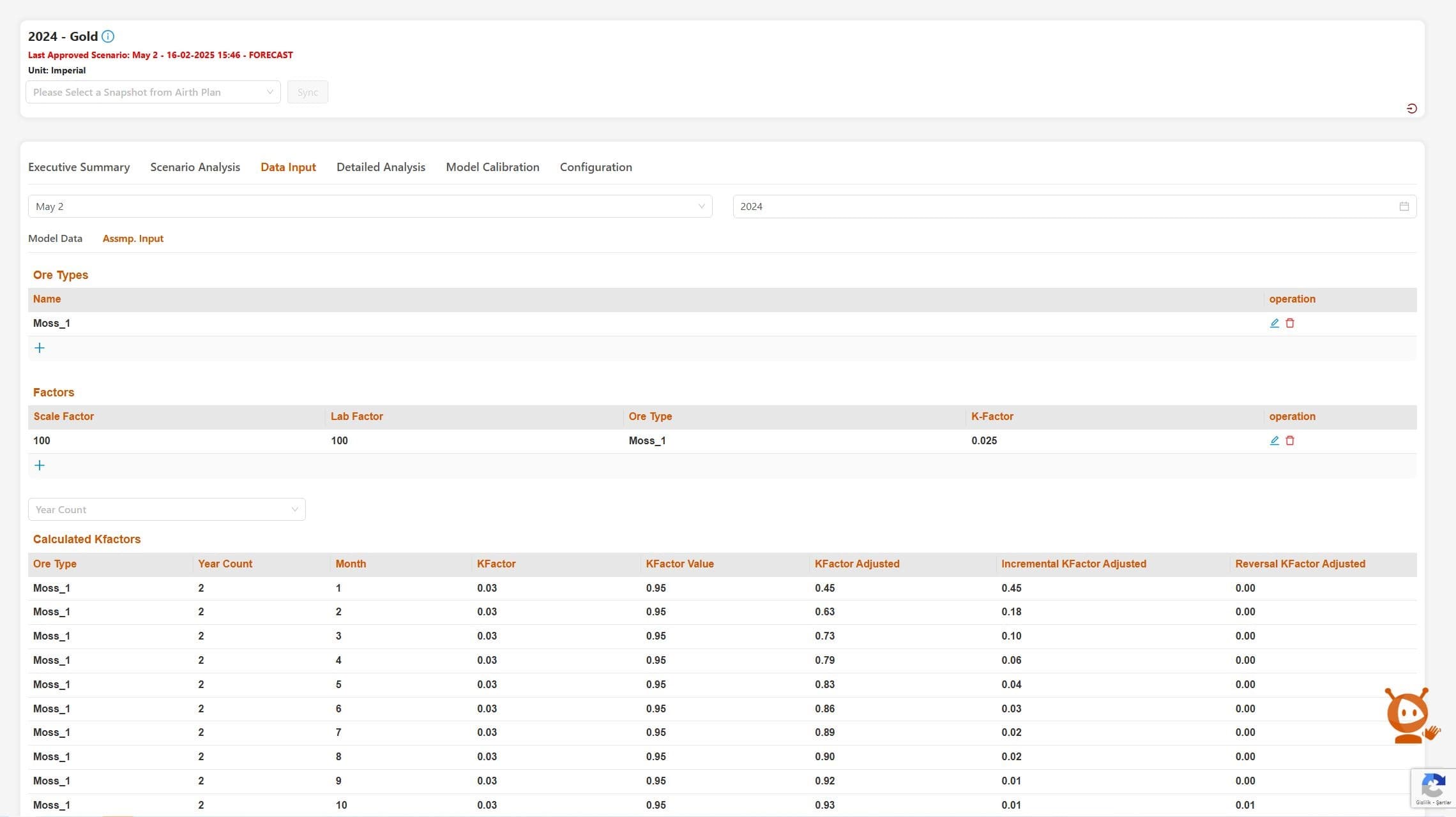Click the Lab Factor column header
Image resolution: width=1456 pixels, height=817 pixels.
pos(357,417)
